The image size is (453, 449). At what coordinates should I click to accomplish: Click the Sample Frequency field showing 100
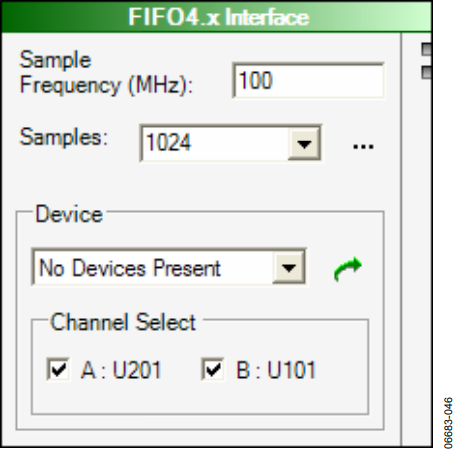tap(308, 80)
